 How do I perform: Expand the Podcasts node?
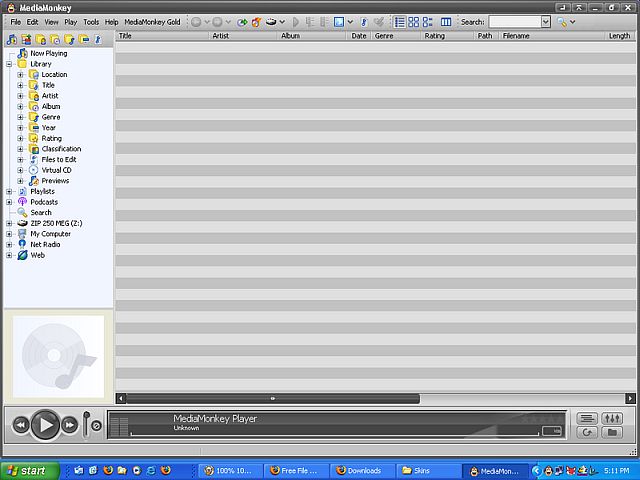pyautogui.click(x=9, y=202)
